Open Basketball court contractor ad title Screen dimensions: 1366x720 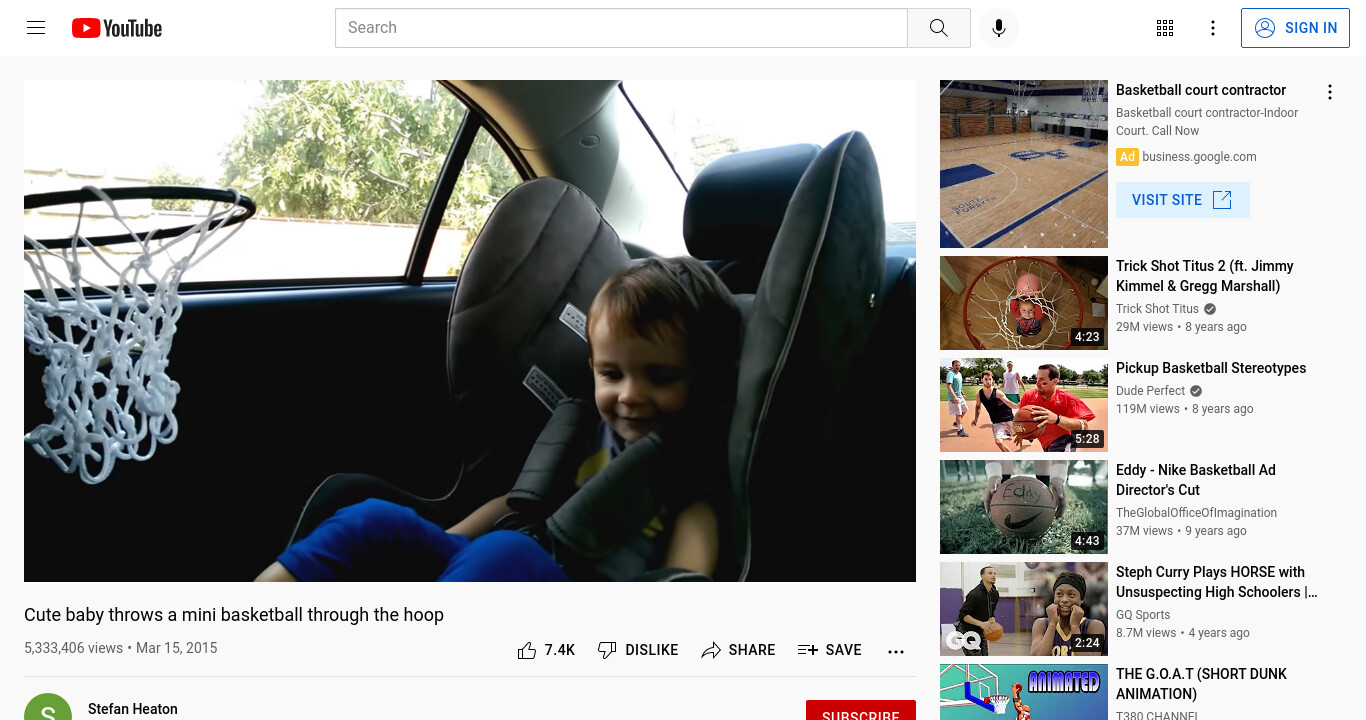pyautogui.click(x=1201, y=90)
